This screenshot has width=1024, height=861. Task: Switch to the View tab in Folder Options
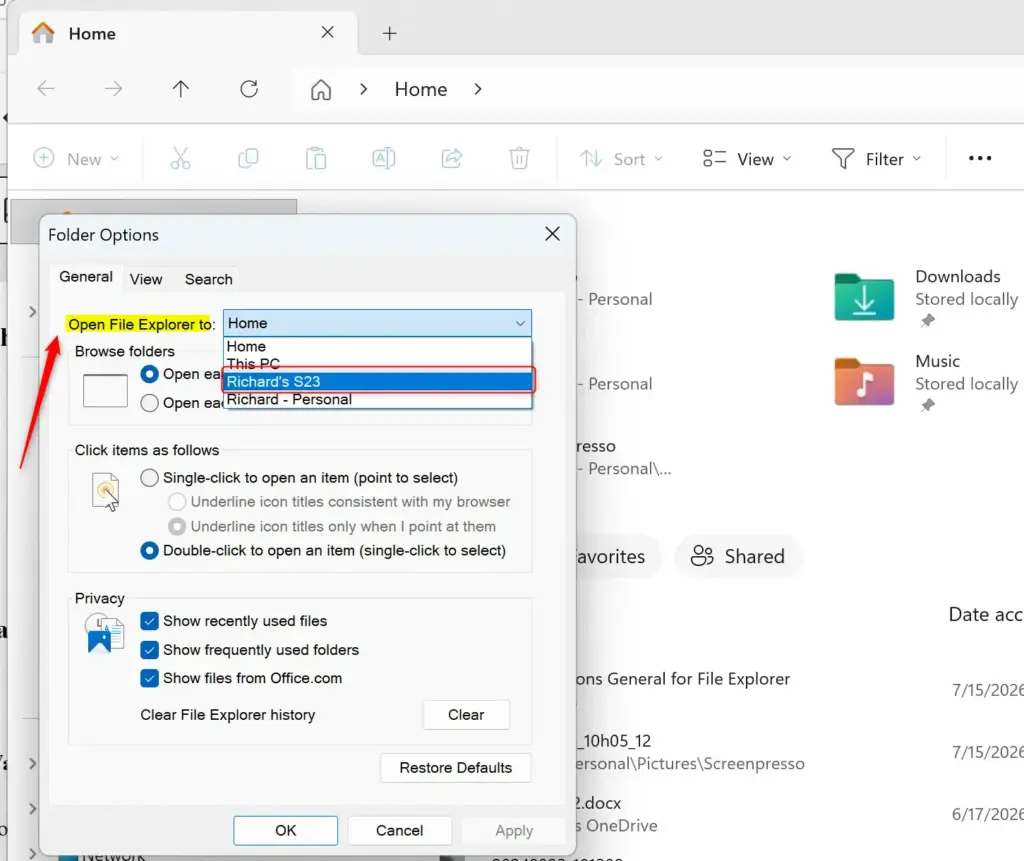coord(146,280)
